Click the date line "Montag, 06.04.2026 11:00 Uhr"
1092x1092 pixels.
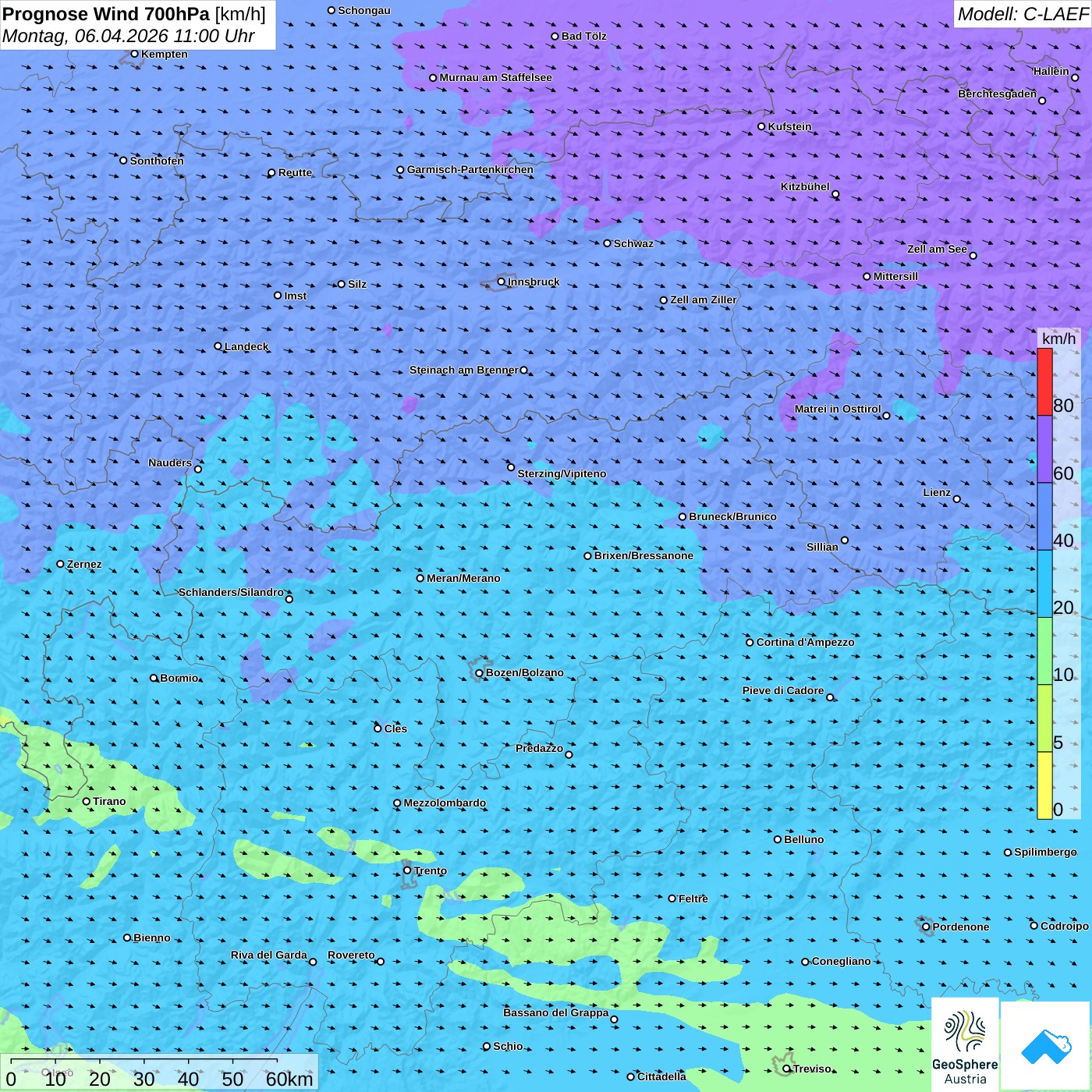[129, 36]
